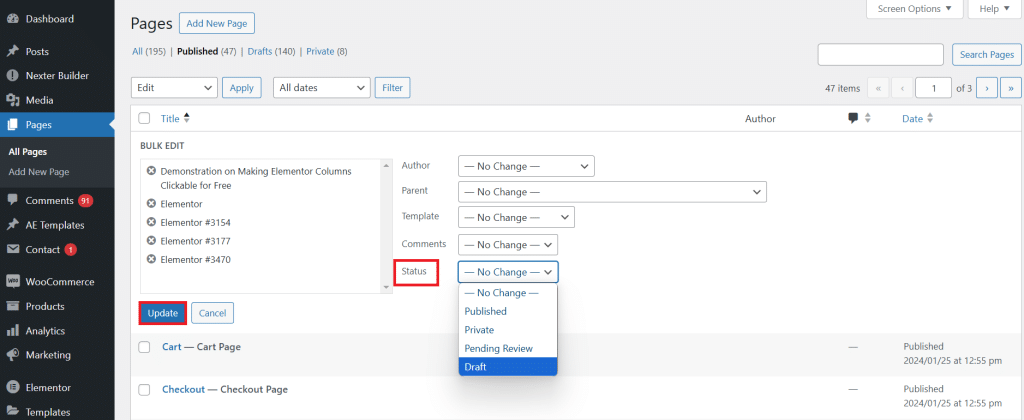The height and width of the screenshot is (420, 1024).
Task: Show Private (8) pages filter
Action: pyautogui.click(x=327, y=51)
